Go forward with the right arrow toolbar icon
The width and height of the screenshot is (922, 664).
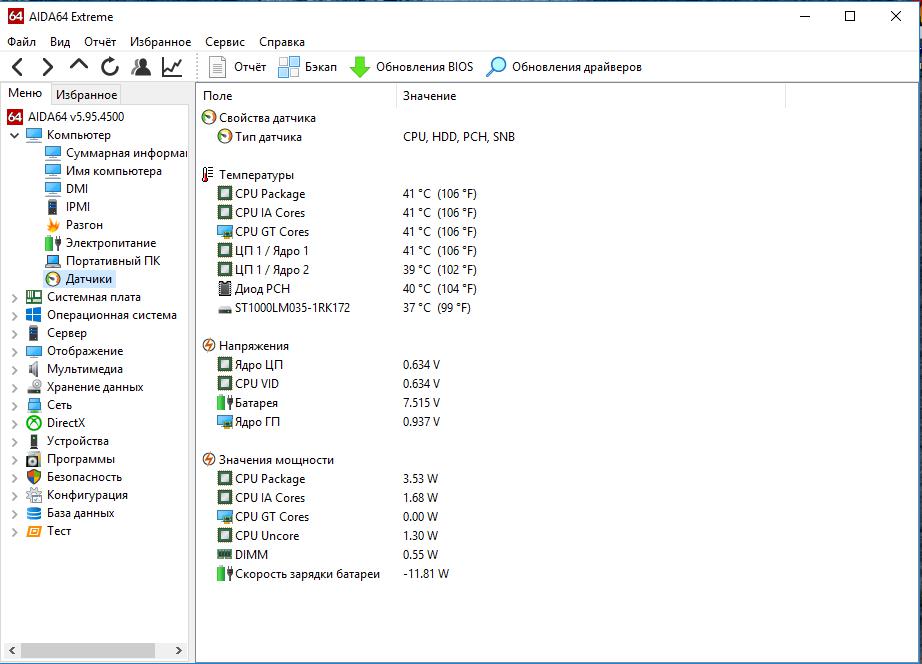(x=48, y=67)
